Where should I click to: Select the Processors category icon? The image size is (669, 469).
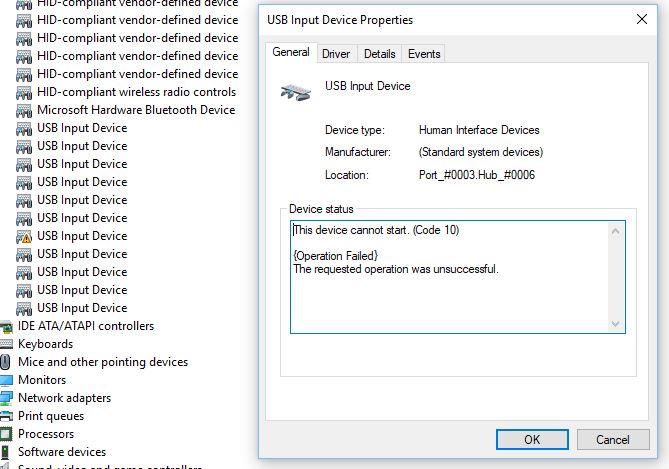(x=6, y=434)
